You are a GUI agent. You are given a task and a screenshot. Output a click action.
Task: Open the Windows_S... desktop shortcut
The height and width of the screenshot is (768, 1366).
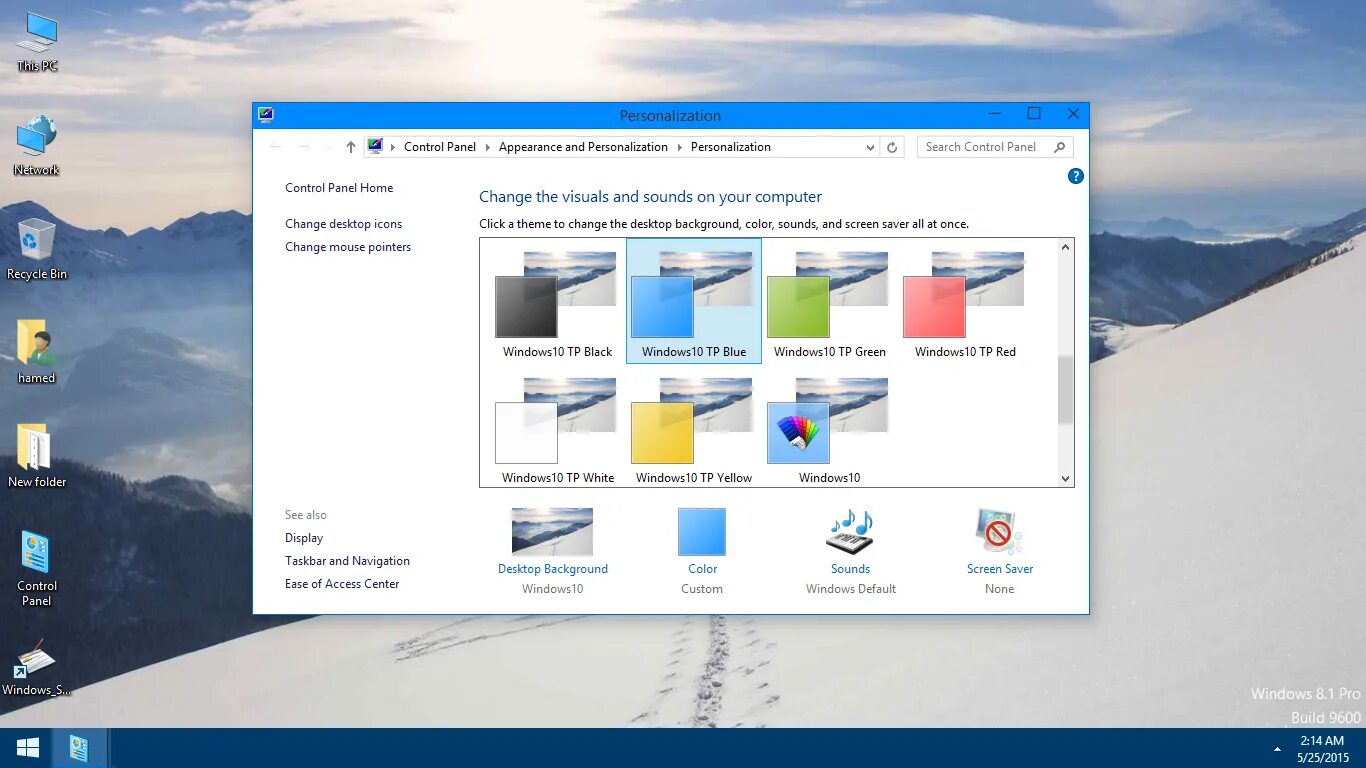36,668
